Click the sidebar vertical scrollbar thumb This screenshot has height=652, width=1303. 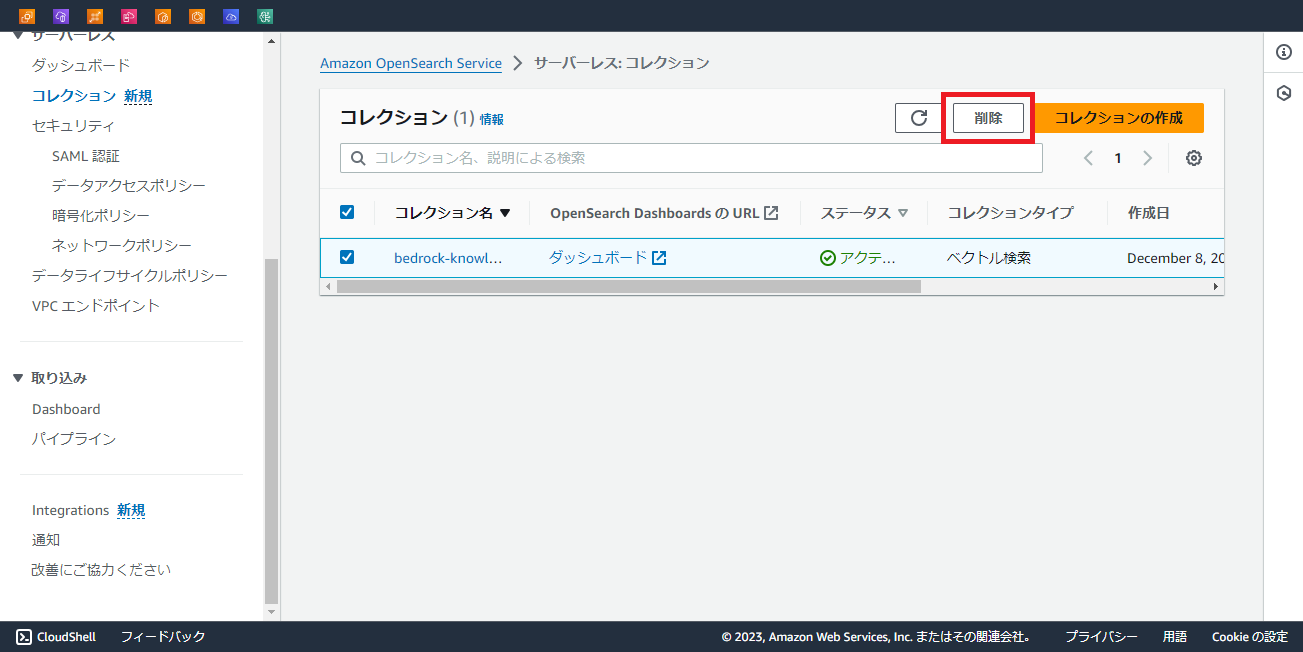(x=272, y=430)
